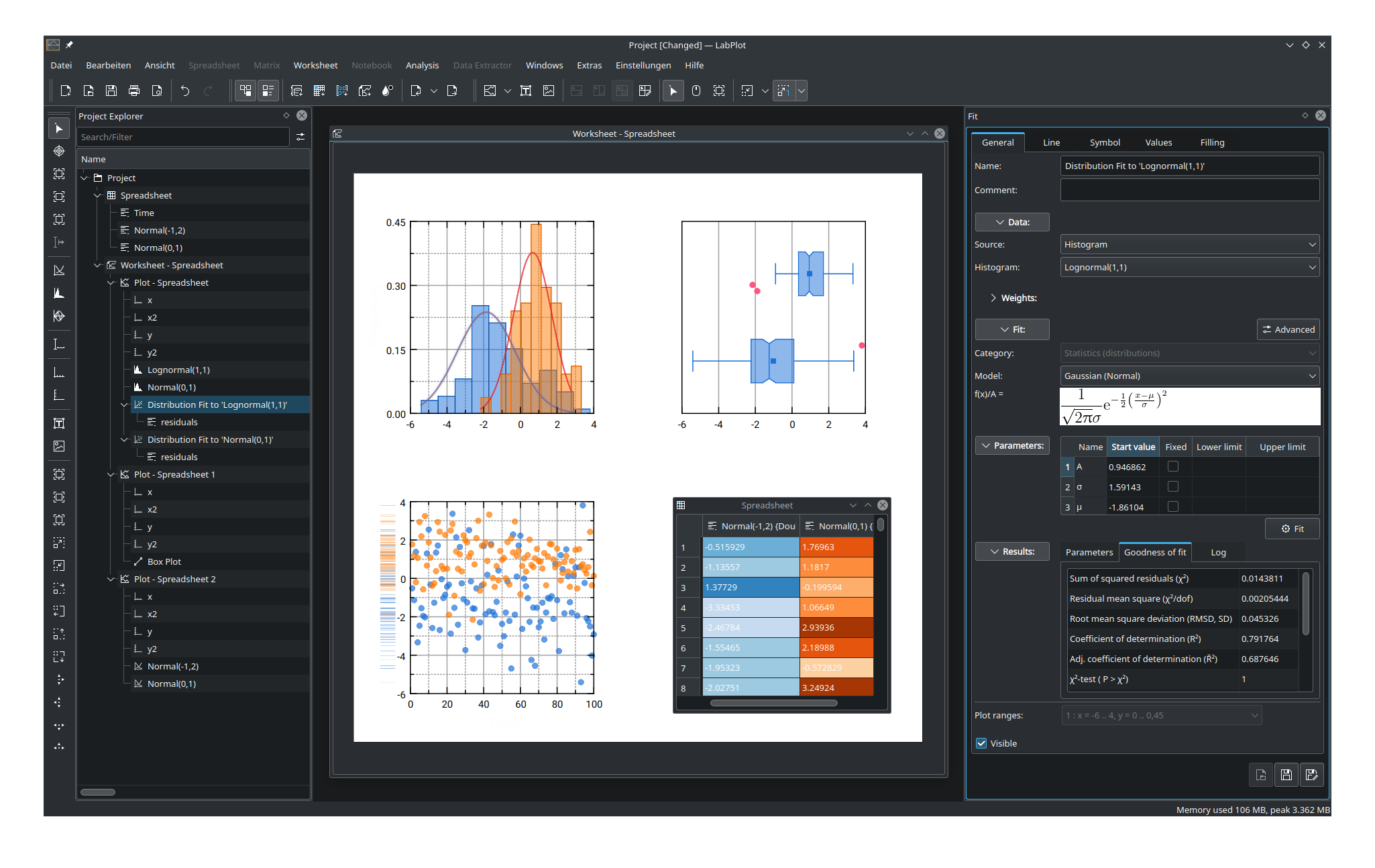
Task: Open the Model dropdown in Fit panel
Action: pyautogui.click(x=1190, y=375)
